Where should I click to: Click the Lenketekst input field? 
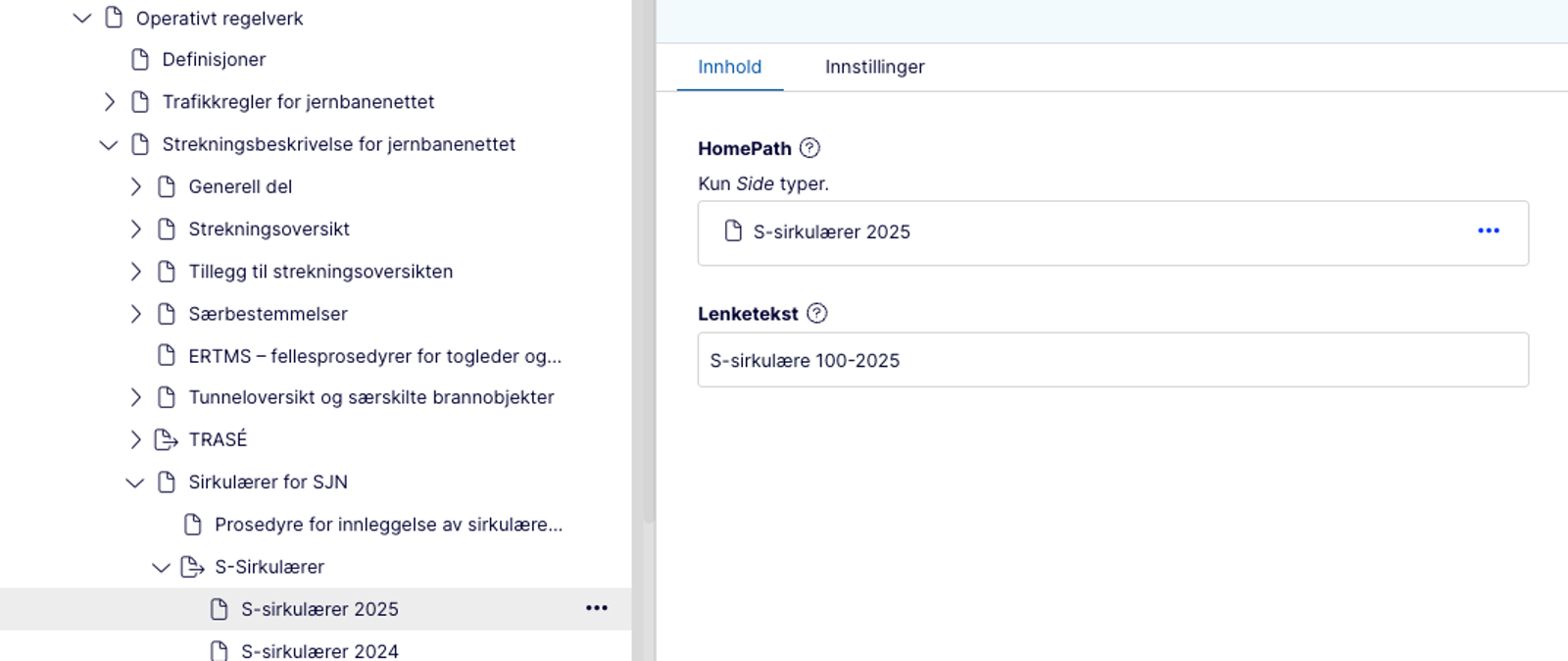click(x=1112, y=360)
